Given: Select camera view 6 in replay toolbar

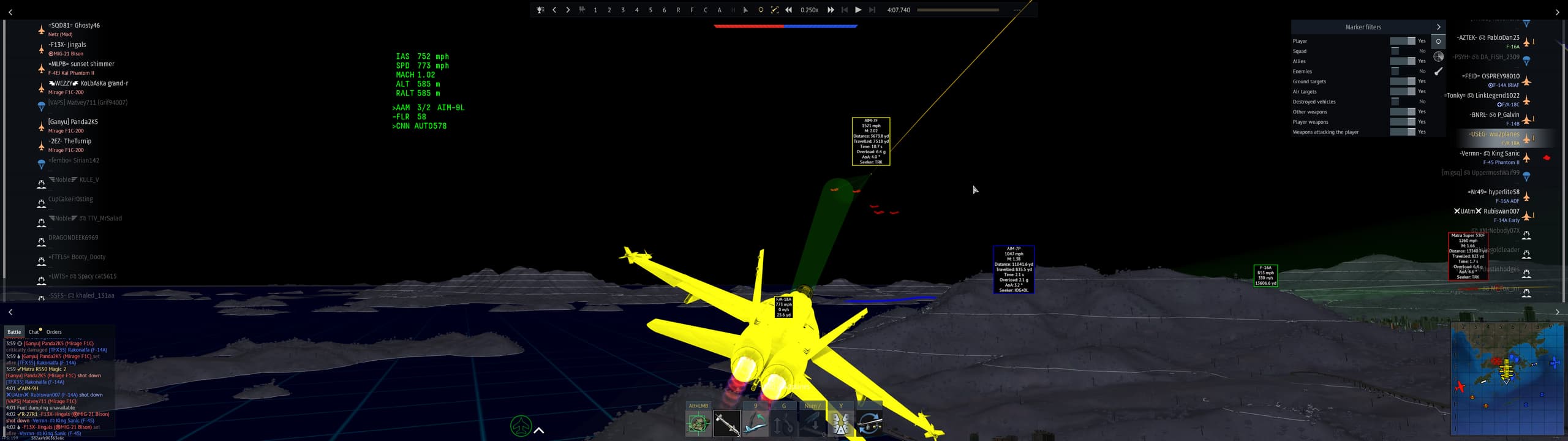Looking at the screenshot, I should (664, 10).
